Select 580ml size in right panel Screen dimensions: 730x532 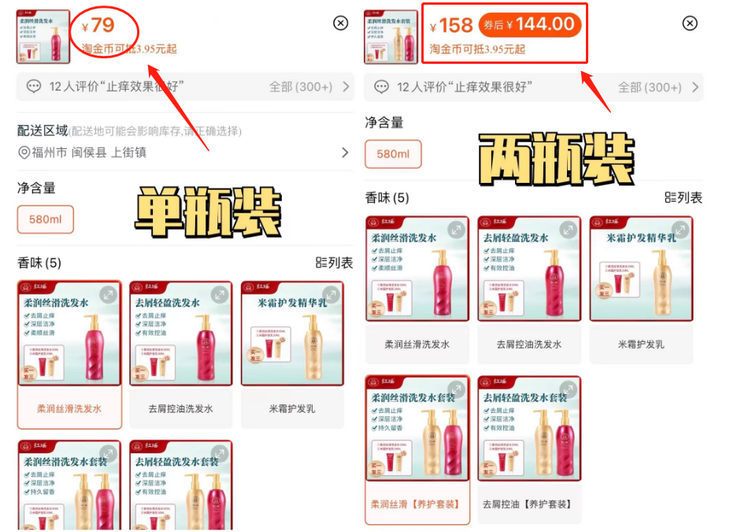click(393, 154)
